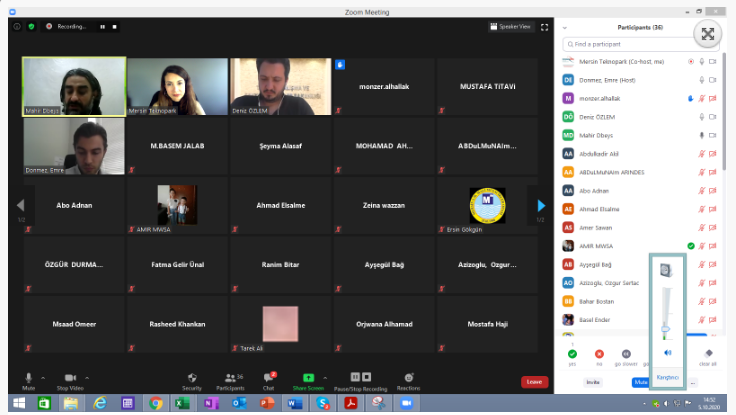The height and width of the screenshot is (415, 736).
Task: Click the participants list scrollbar
Action: 723,112
